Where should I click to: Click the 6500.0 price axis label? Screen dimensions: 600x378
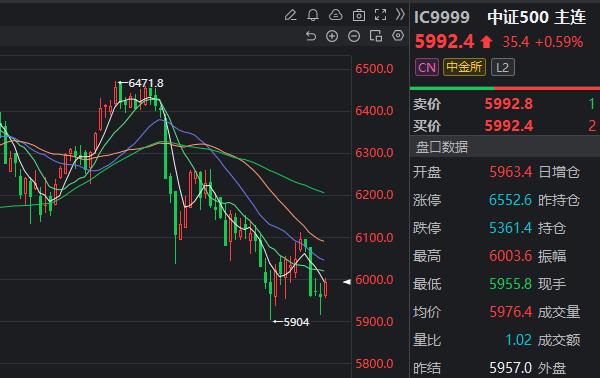click(x=374, y=69)
